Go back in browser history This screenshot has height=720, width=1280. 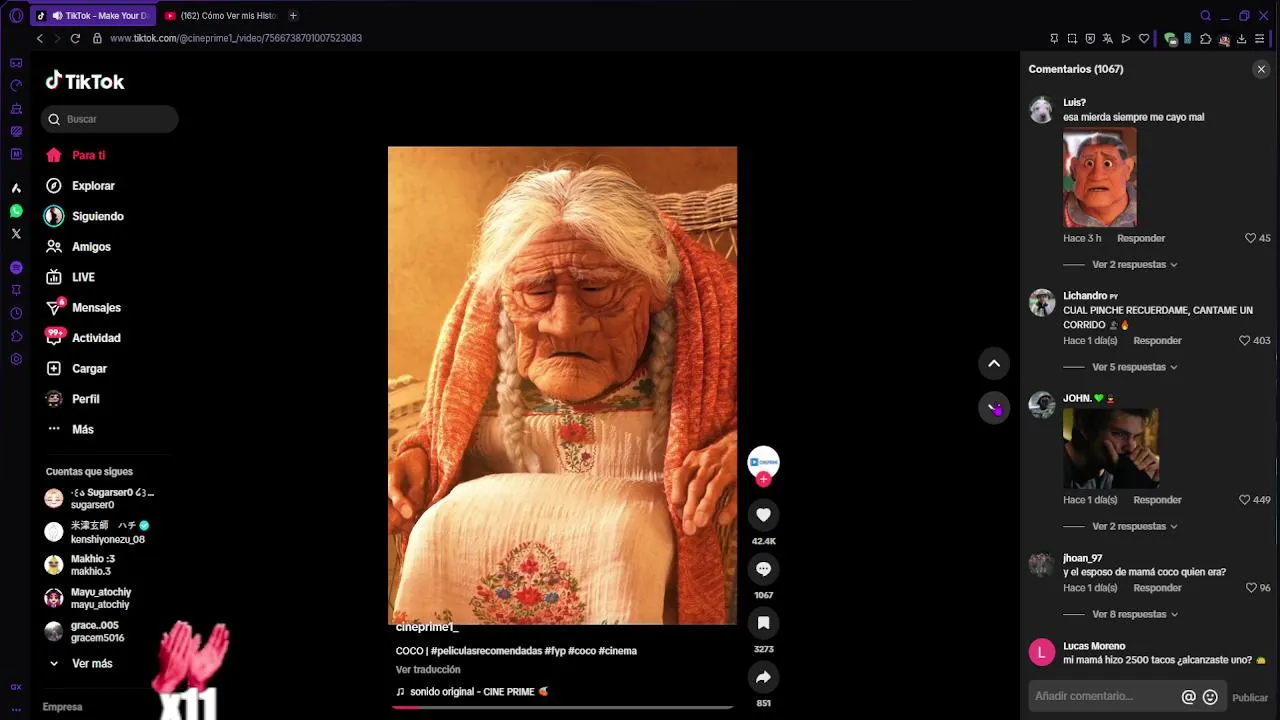[40, 38]
